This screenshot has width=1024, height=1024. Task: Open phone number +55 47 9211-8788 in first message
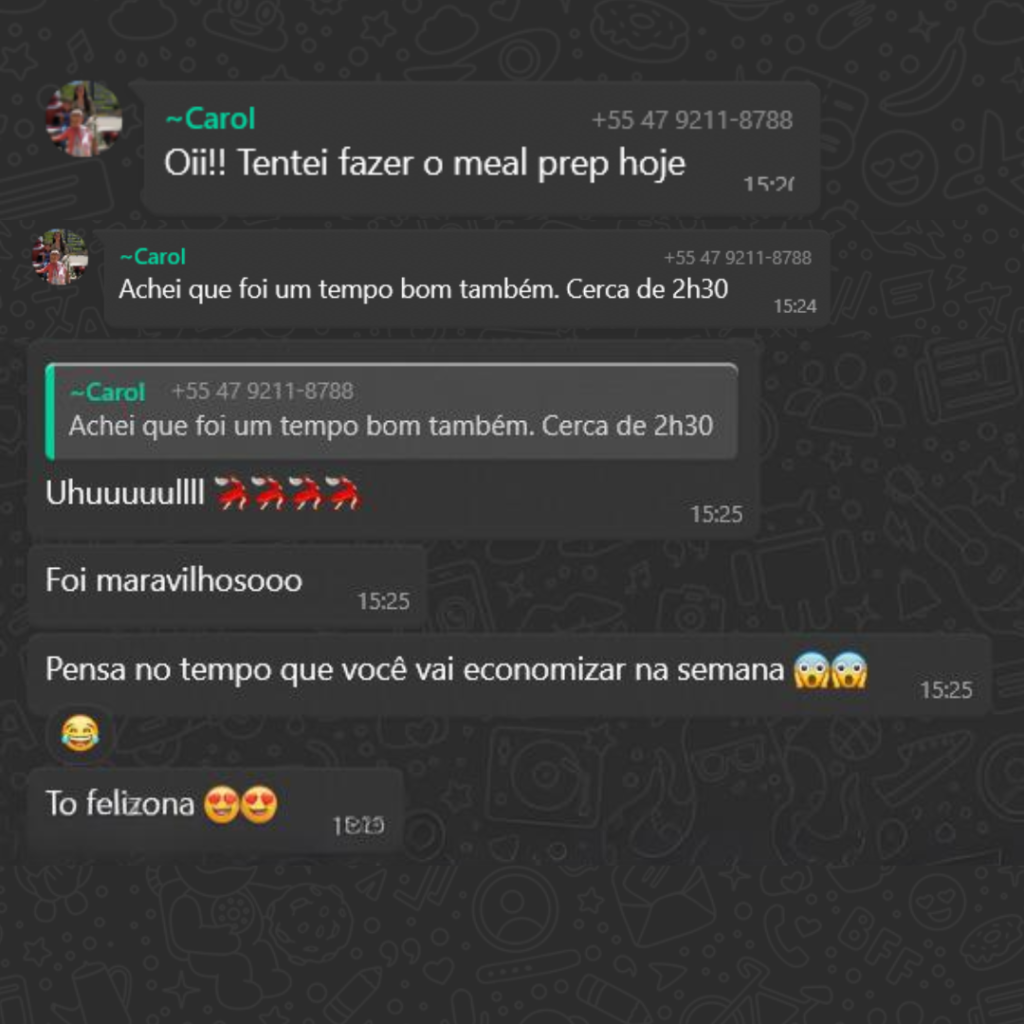coord(692,120)
